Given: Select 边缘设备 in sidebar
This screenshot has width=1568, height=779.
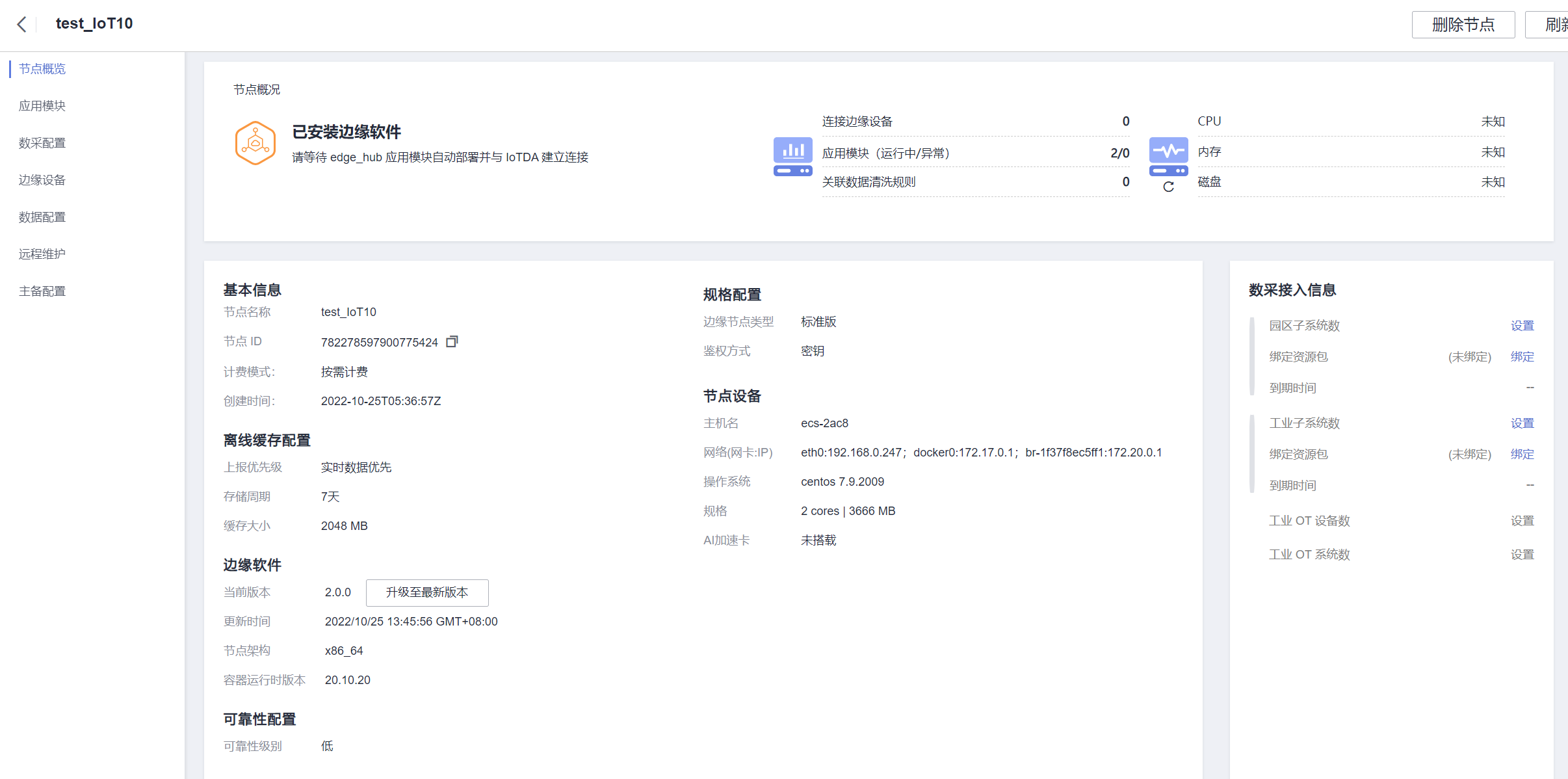Looking at the screenshot, I should pyautogui.click(x=42, y=180).
